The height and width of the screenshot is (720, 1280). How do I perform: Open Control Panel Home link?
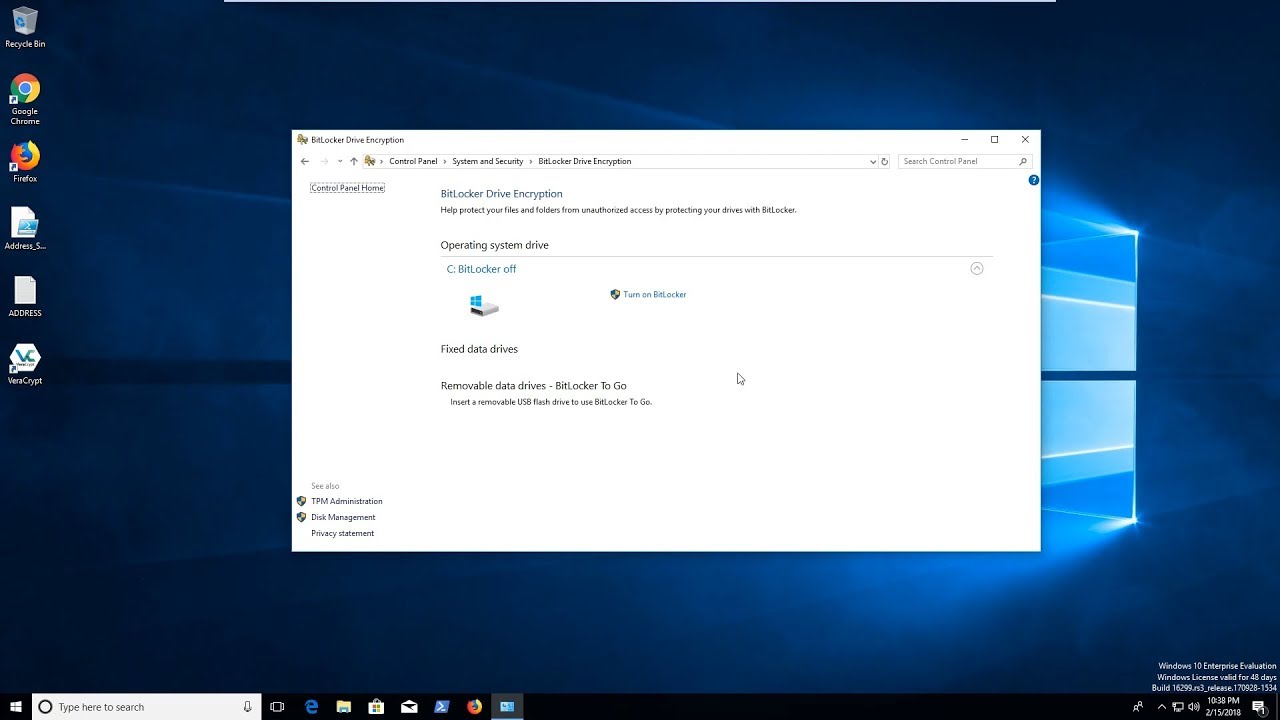pos(347,188)
